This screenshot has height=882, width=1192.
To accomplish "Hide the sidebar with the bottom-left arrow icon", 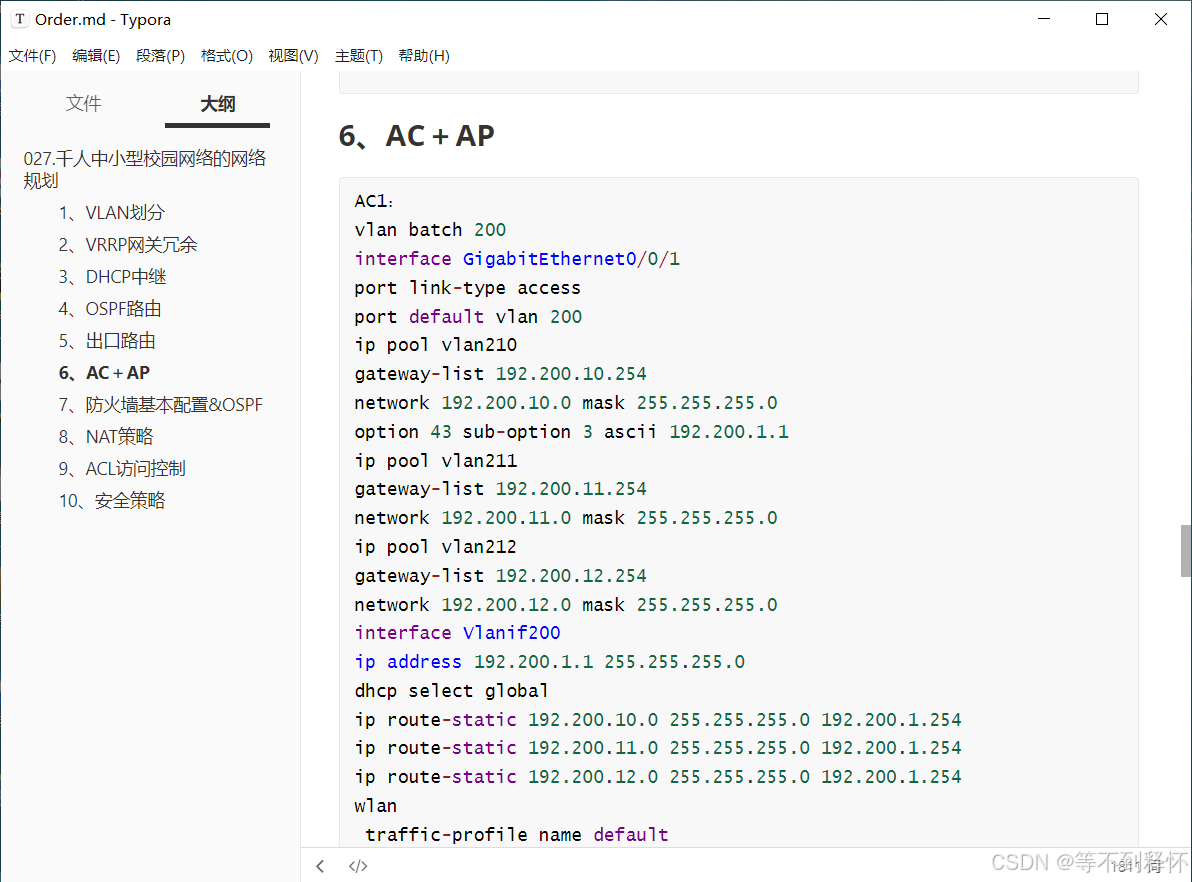I will click(x=320, y=866).
